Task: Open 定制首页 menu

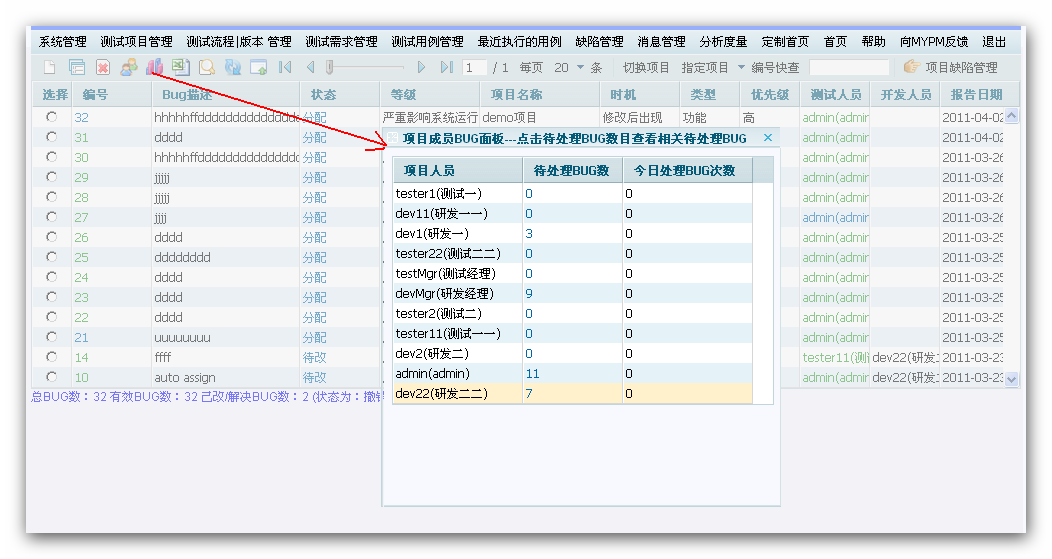Action: pos(785,42)
